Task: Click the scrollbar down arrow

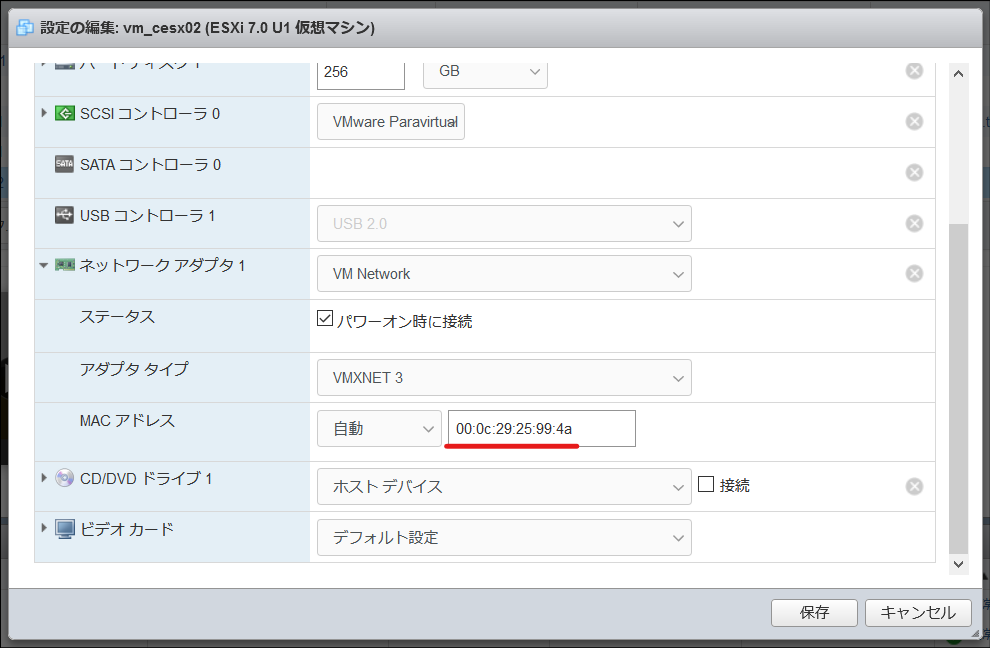Action: pos(958,564)
